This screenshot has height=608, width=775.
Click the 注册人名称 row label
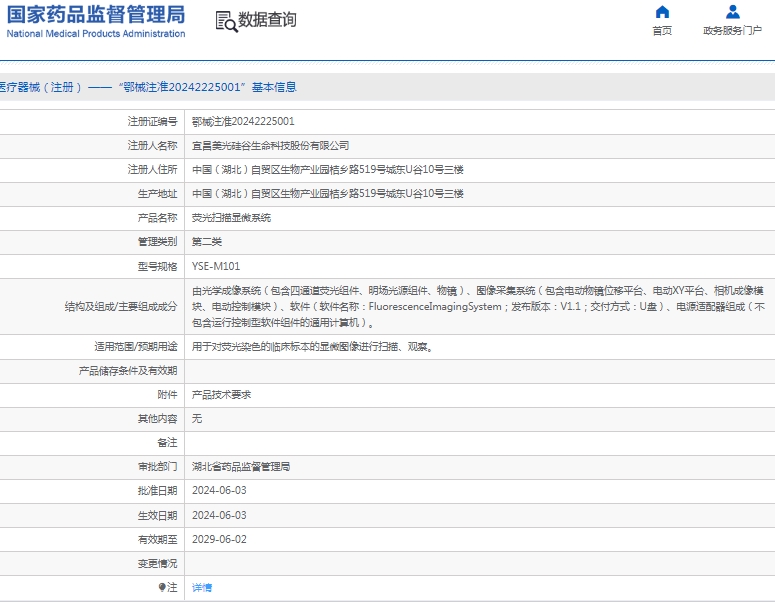pyautogui.click(x=152, y=145)
